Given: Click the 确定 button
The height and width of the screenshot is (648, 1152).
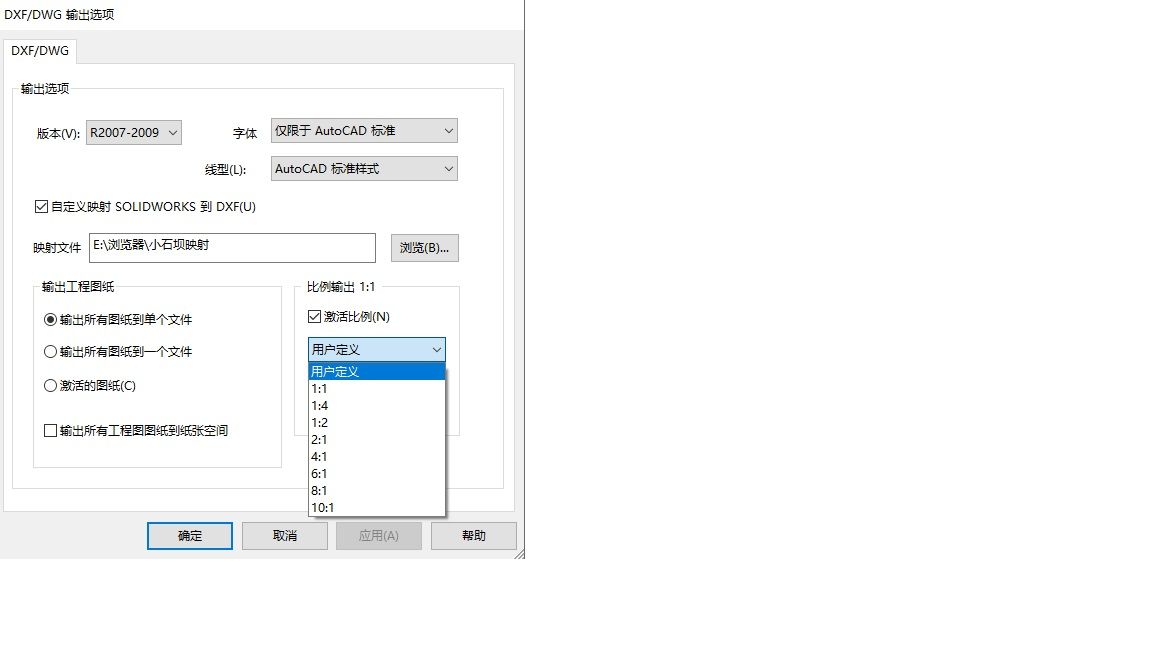Looking at the screenshot, I should click(x=190, y=536).
